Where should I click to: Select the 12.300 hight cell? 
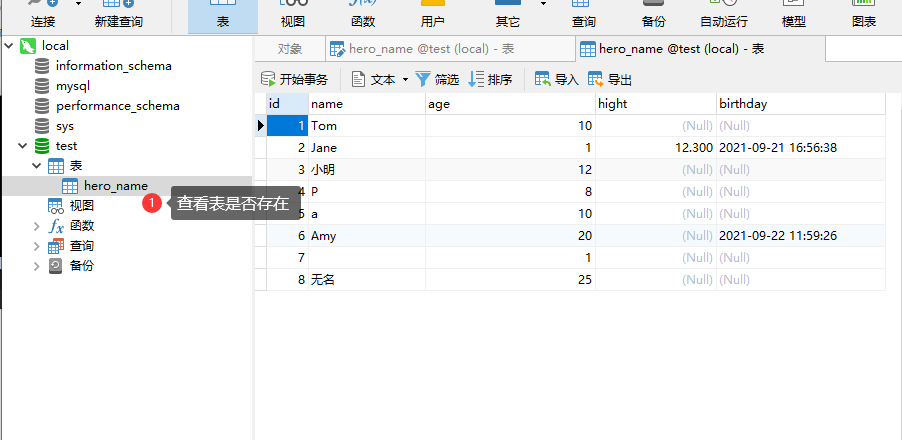(656, 148)
